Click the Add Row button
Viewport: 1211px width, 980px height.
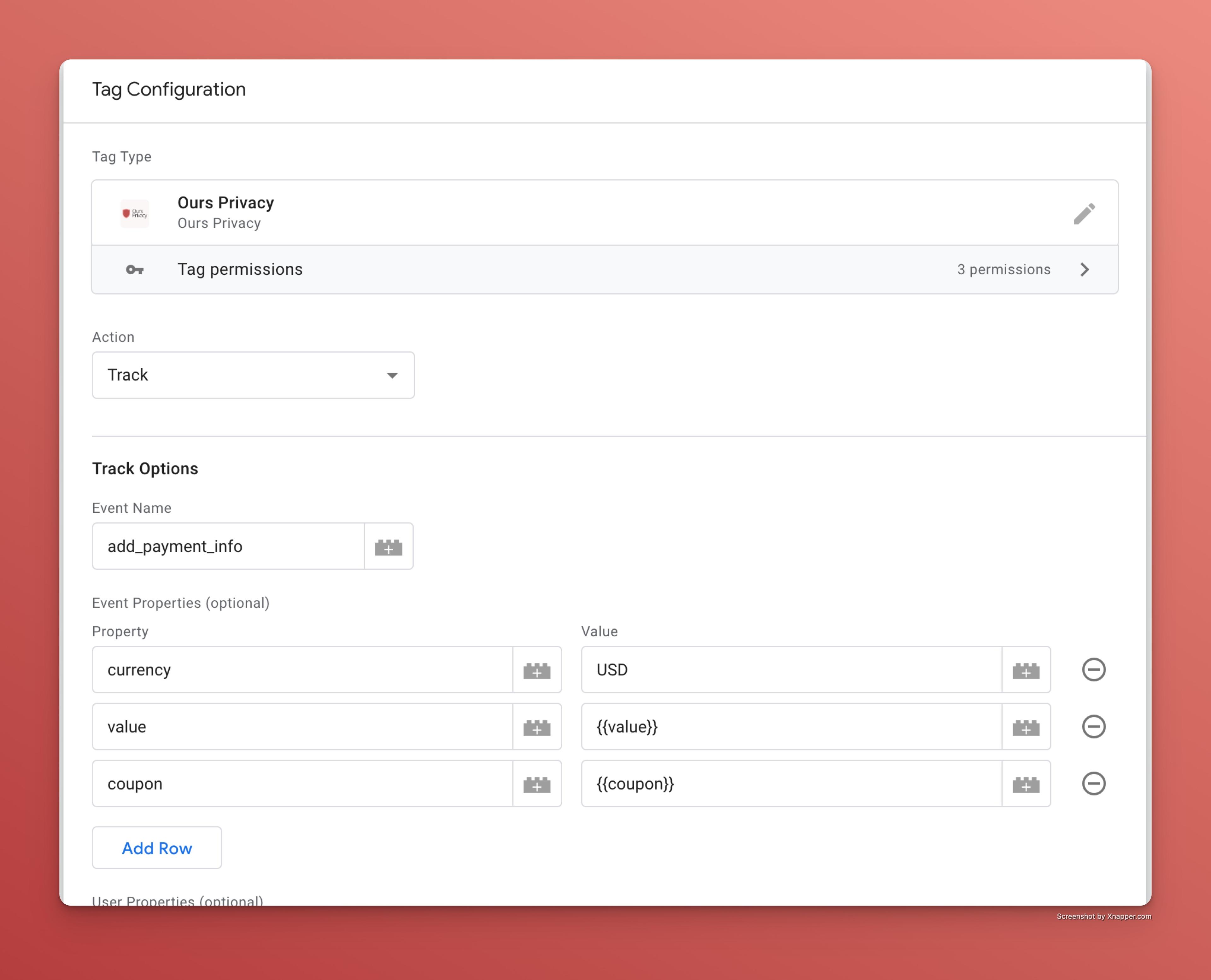point(157,848)
